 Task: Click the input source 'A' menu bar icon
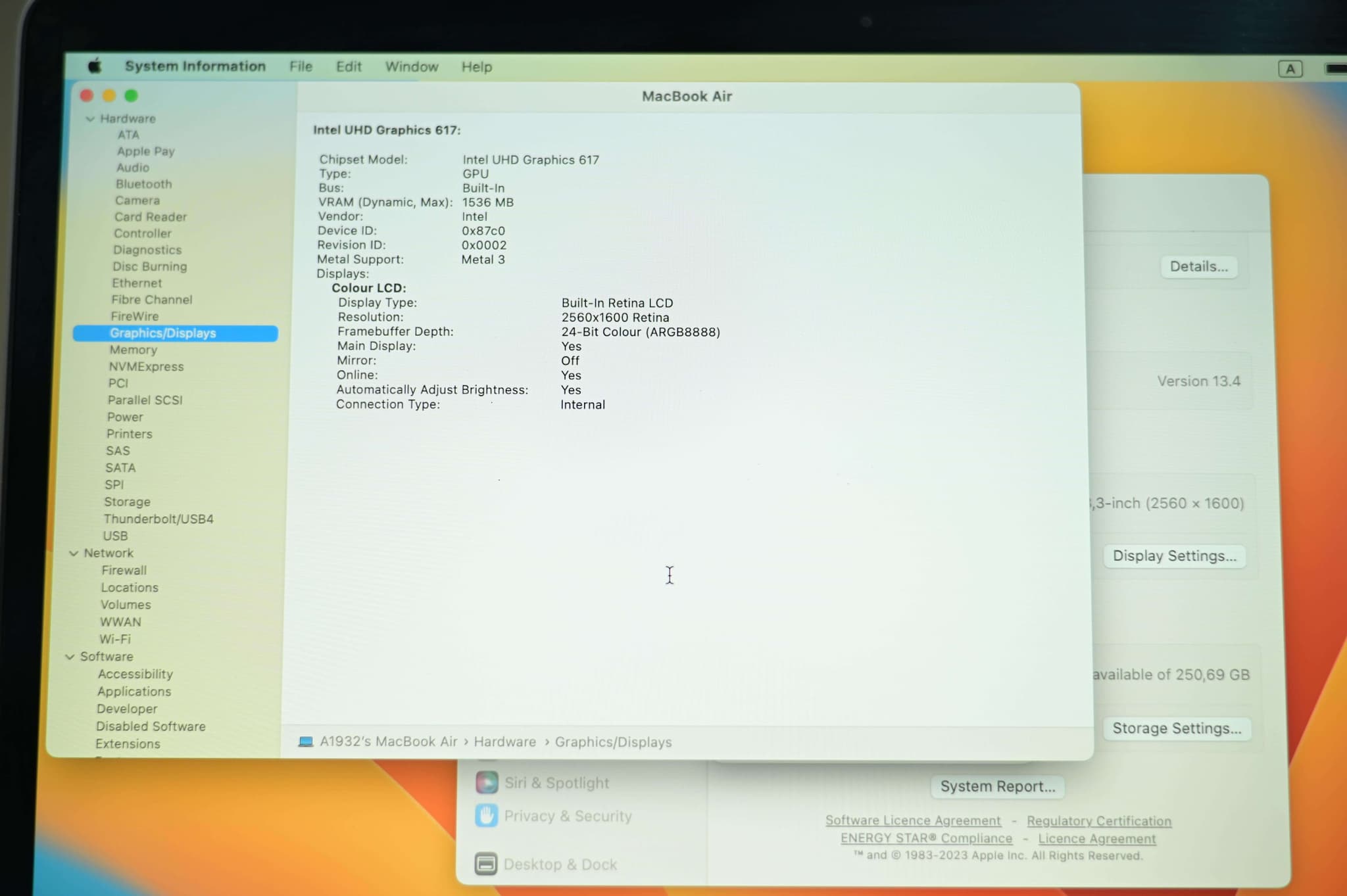[x=1290, y=68]
